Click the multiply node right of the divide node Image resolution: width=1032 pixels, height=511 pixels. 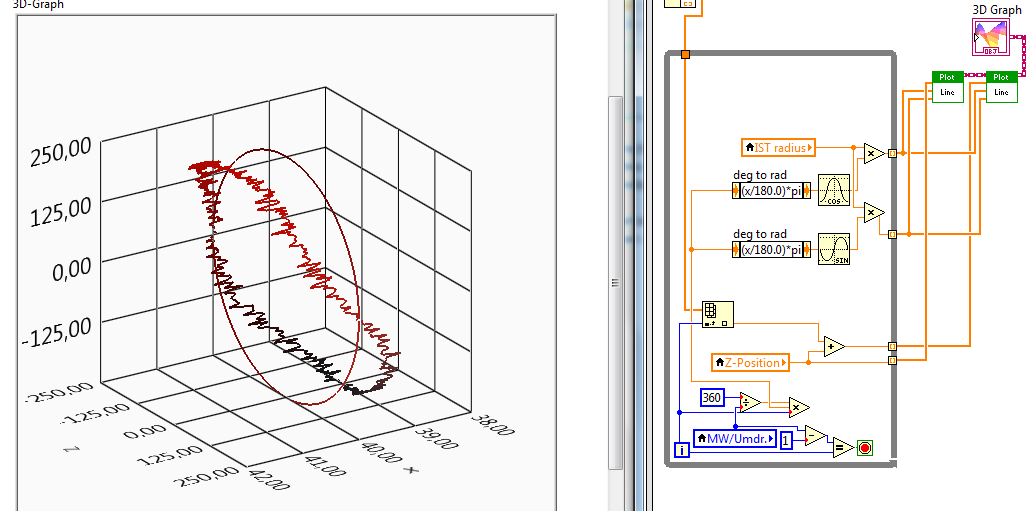pyautogui.click(x=799, y=408)
